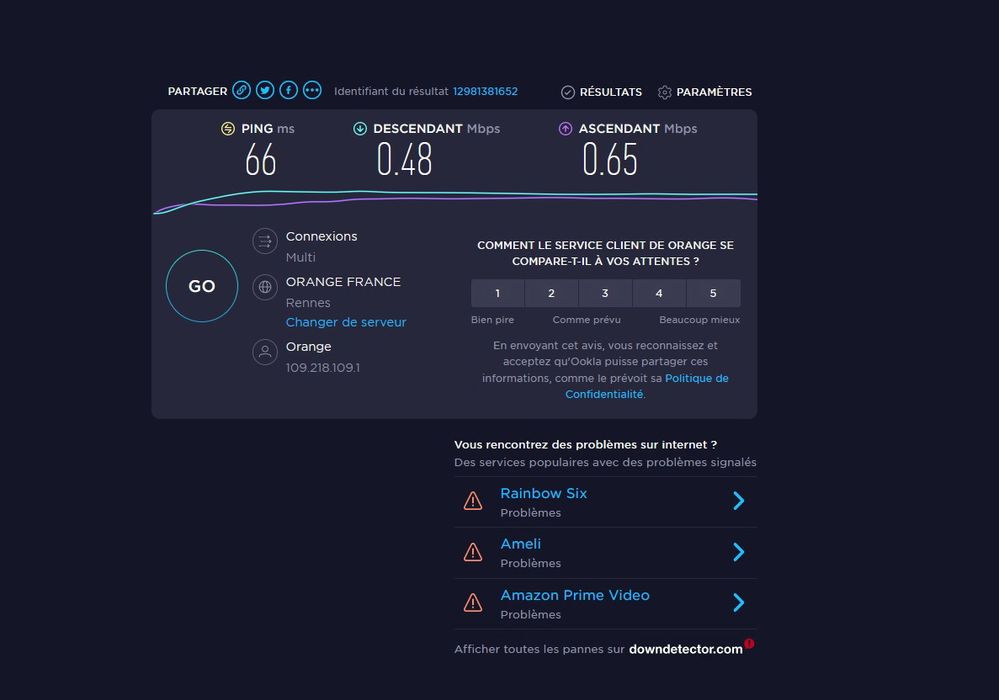Share the result on Twitter
Image resolution: width=999 pixels, height=700 pixels.
(x=265, y=90)
